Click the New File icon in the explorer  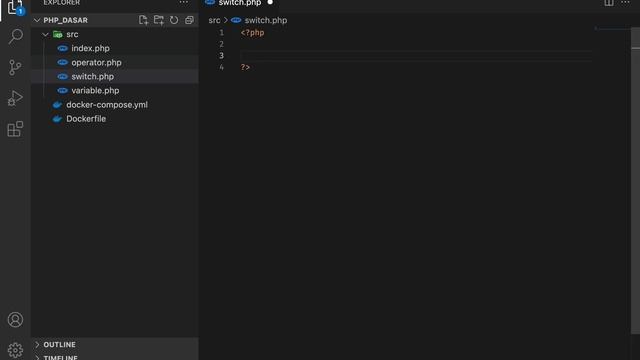[143, 20]
